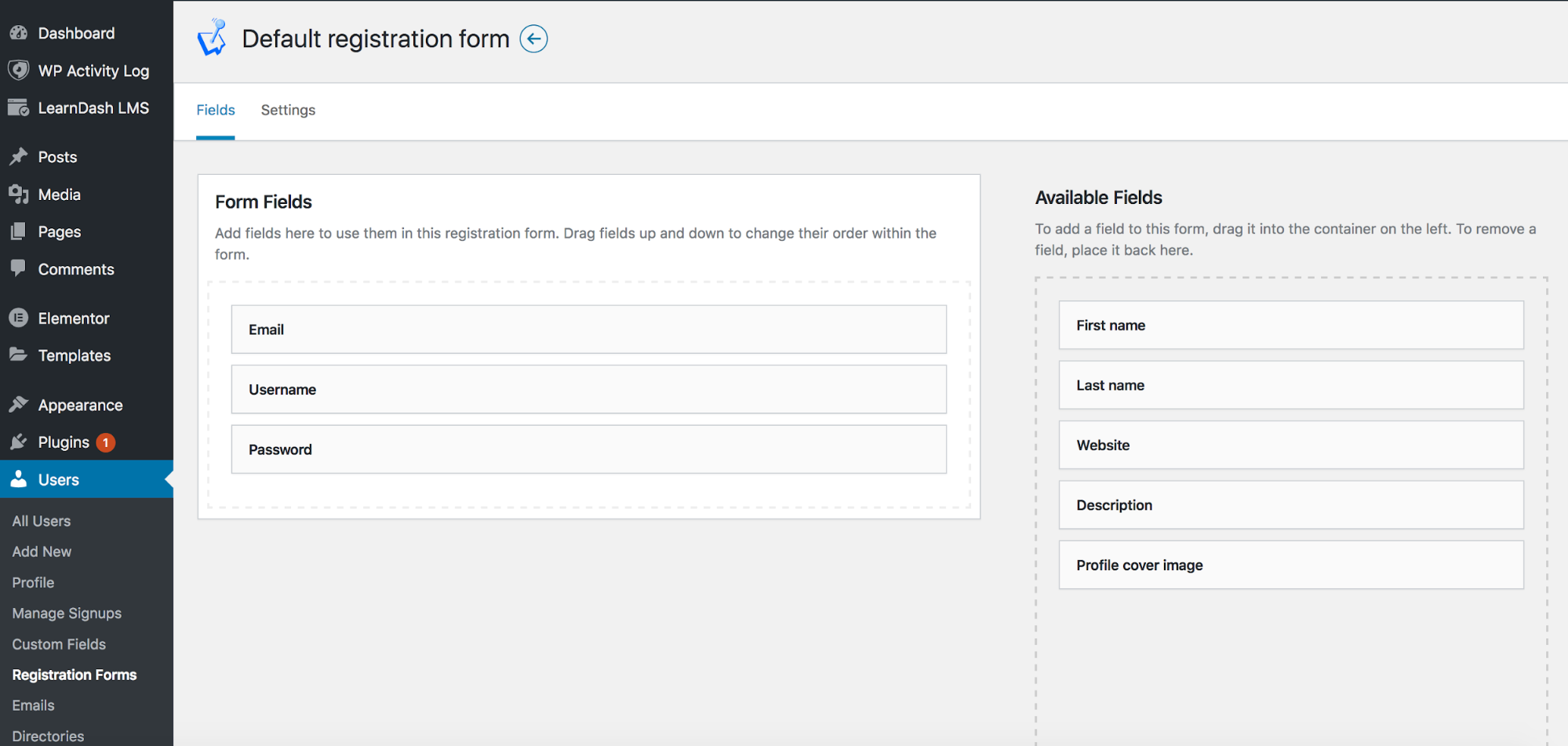1568x746 pixels.
Task: Click the Posts pushpin icon
Action: (x=19, y=157)
